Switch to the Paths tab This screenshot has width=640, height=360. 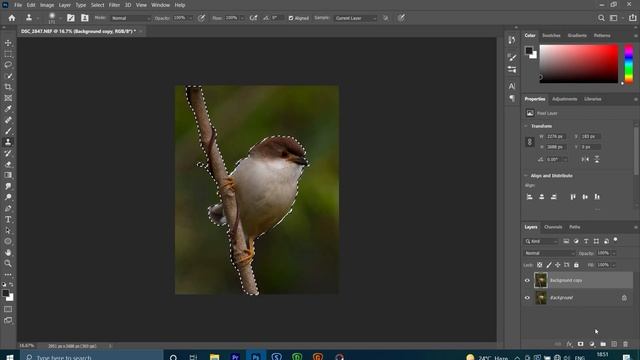(575, 227)
